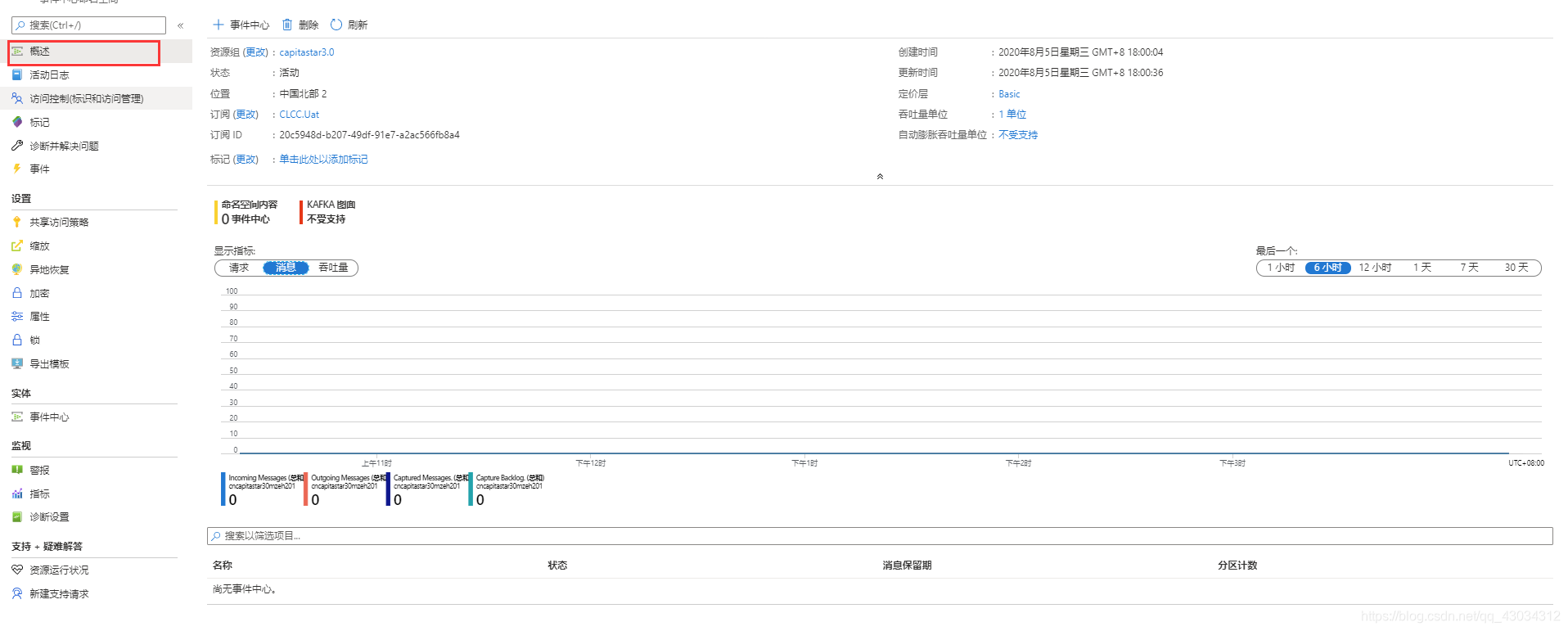This screenshot has width=1568, height=631.
Task: Open 共享访问策略 key icon
Action: point(17,222)
